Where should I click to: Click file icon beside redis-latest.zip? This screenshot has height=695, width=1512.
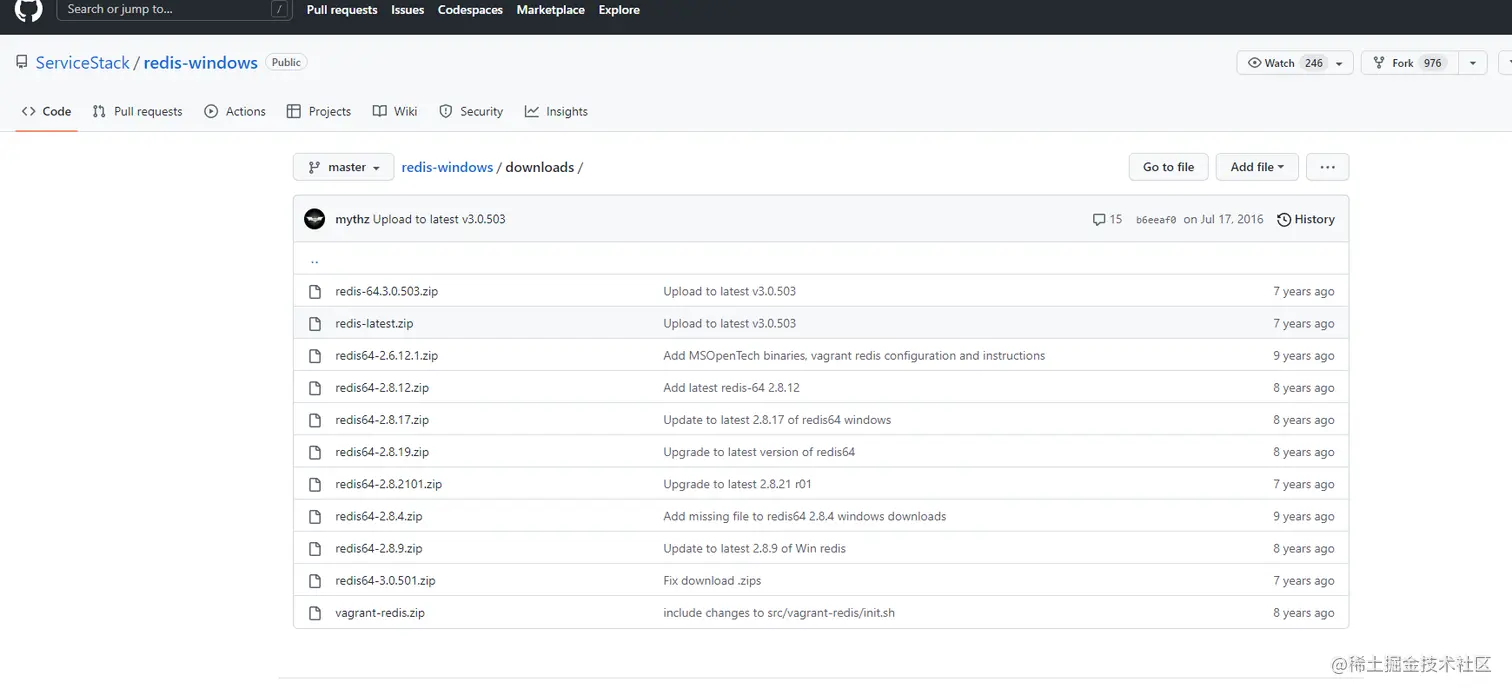point(315,324)
